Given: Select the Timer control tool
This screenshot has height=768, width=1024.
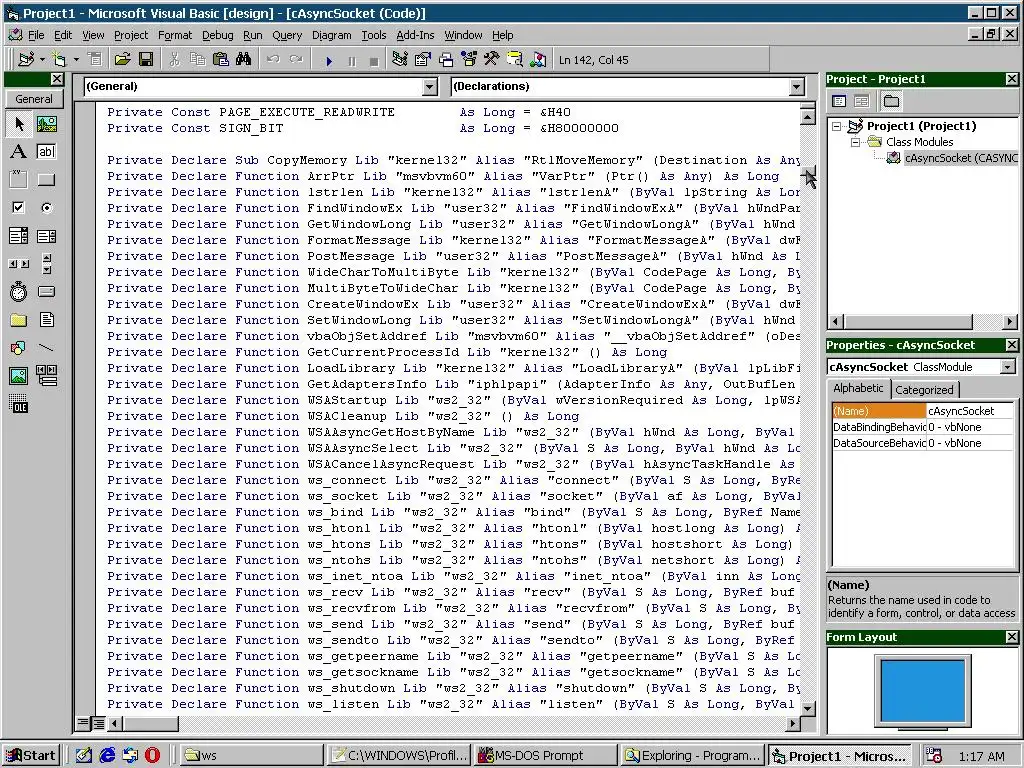Looking at the screenshot, I should [19, 291].
